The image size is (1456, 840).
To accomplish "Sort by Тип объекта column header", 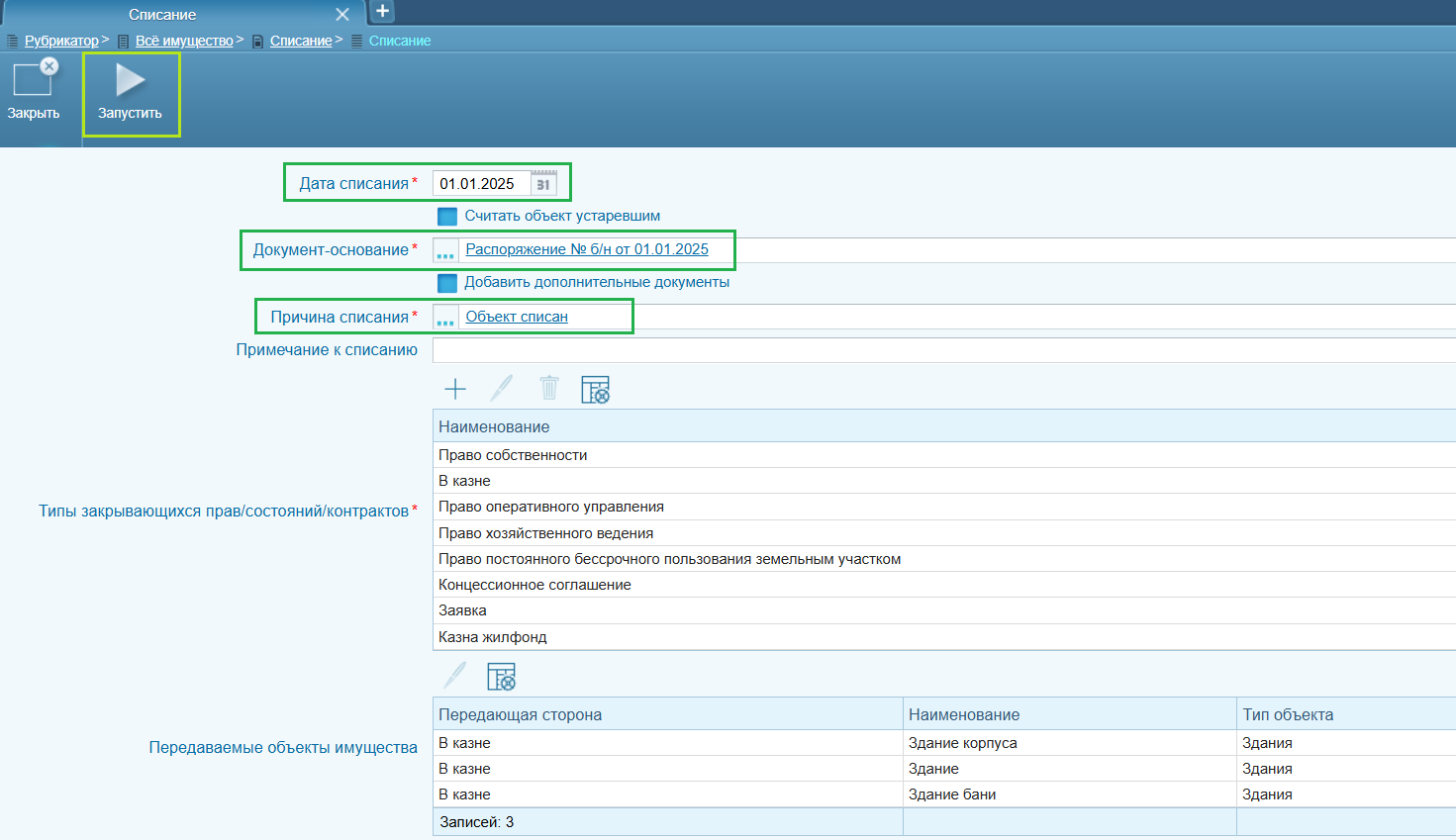I will click(x=1346, y=714).
